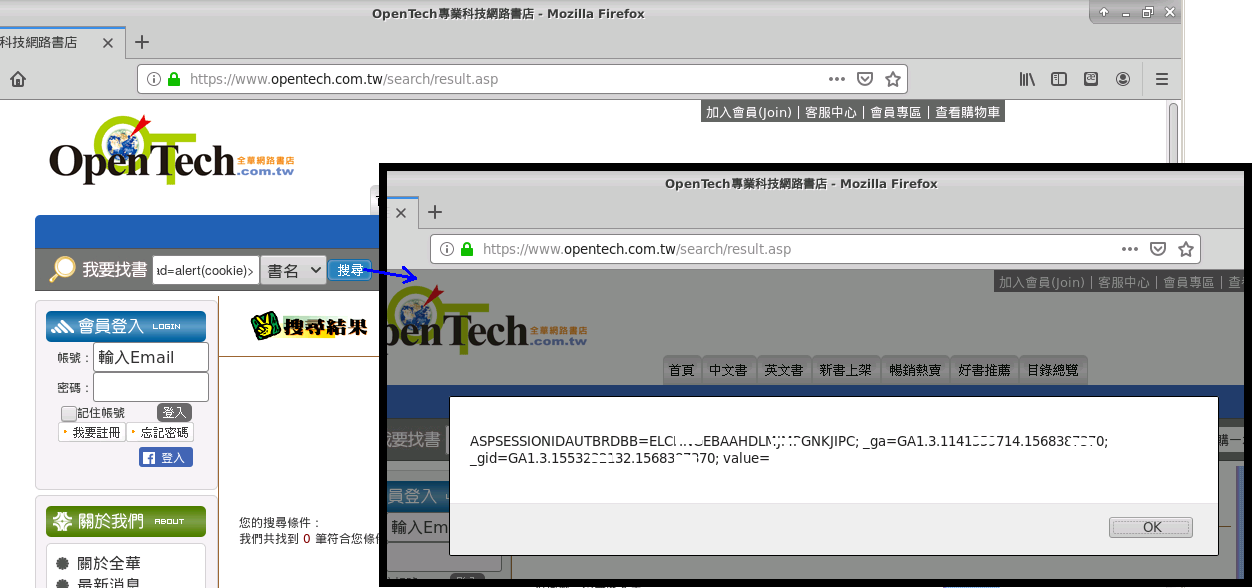Click 客服中心 link in front window
The width and height of the screenshot is (1253, 588).
click(1124, 282)
